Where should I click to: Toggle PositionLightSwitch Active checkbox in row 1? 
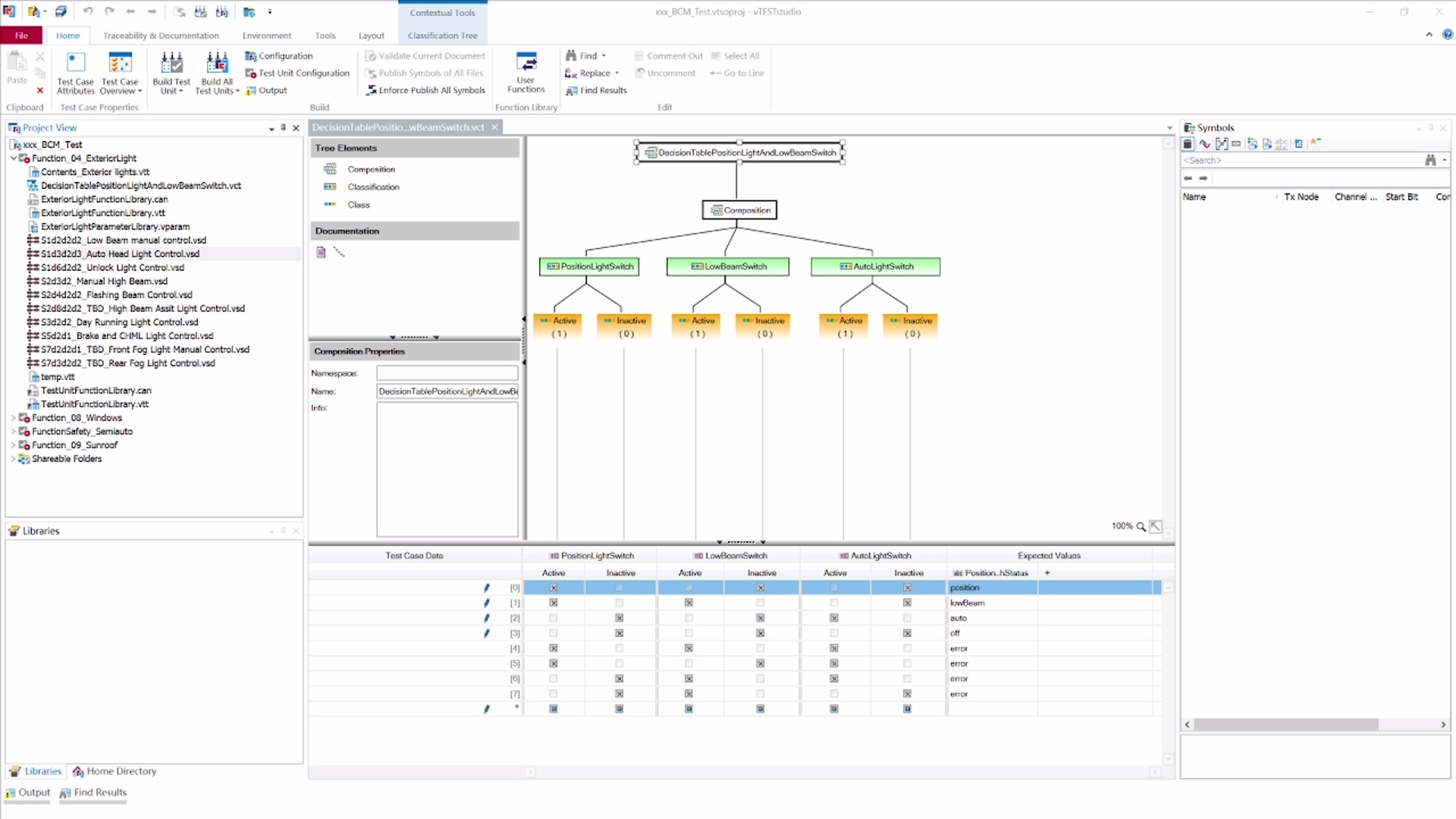tap(554, 603)
